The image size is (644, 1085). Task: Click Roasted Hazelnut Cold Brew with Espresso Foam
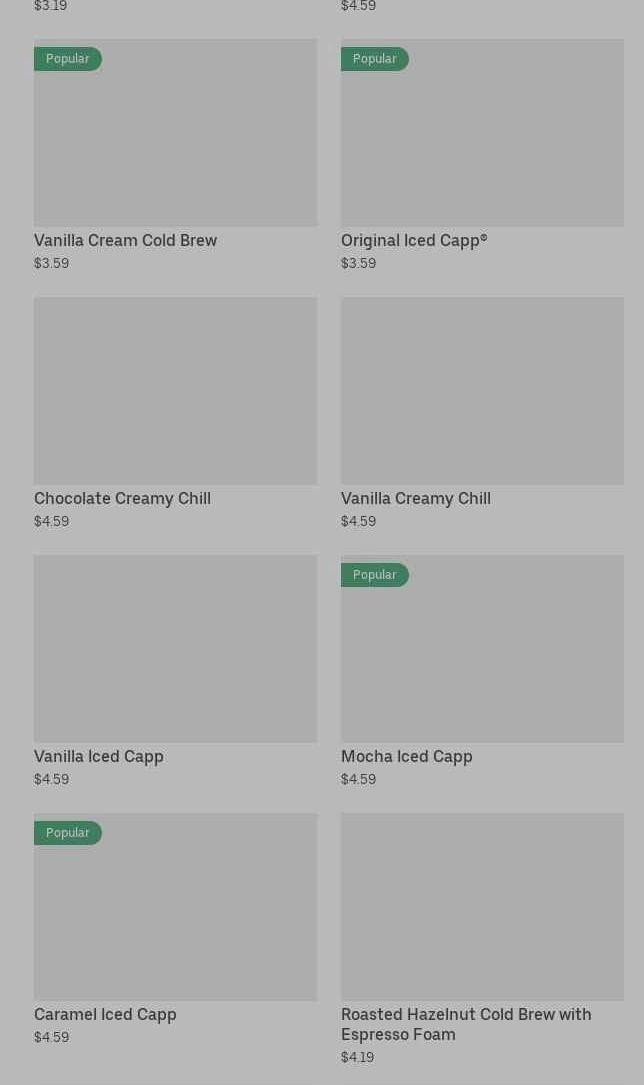(x=465, y=1024)
